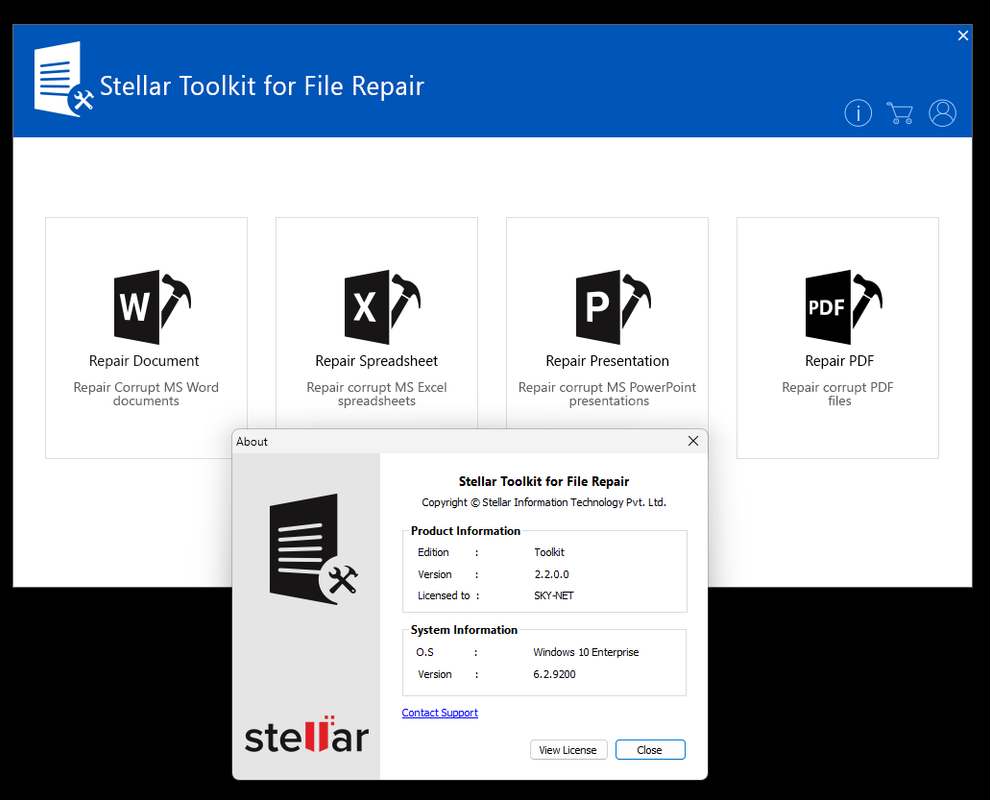990x800 pixels.
Task: Click the 'Licensed to' label
Action: point(444,595)
